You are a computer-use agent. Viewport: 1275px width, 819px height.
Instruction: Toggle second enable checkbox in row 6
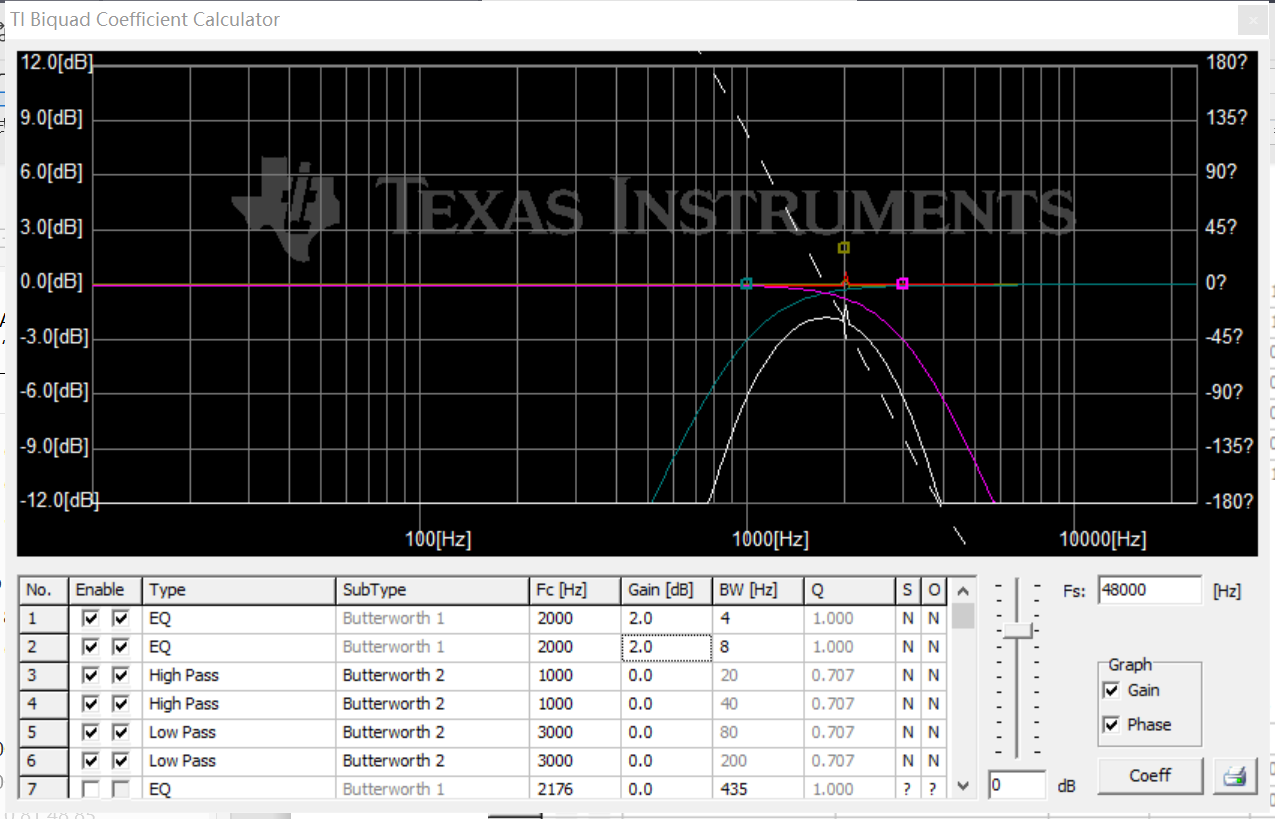point(121,761)
